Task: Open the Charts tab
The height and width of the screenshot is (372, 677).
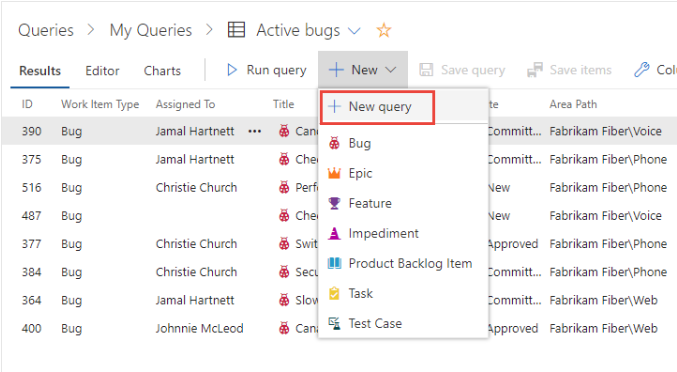Action: [x=162, y=71]
